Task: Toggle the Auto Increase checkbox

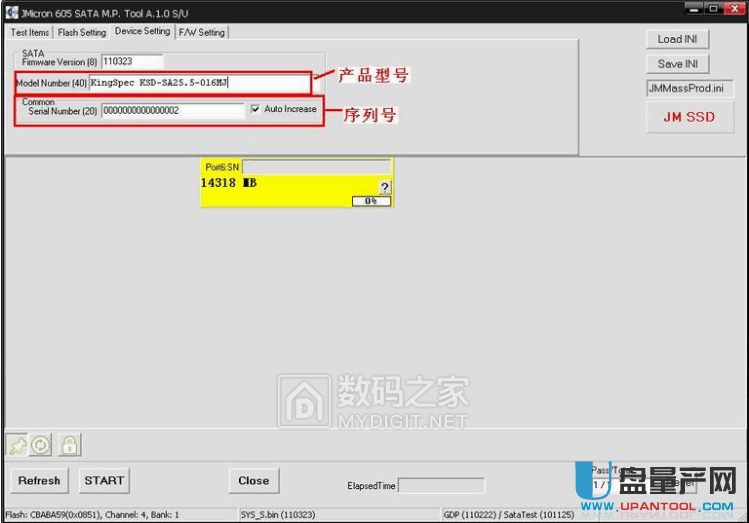Action: pos(256,109)
